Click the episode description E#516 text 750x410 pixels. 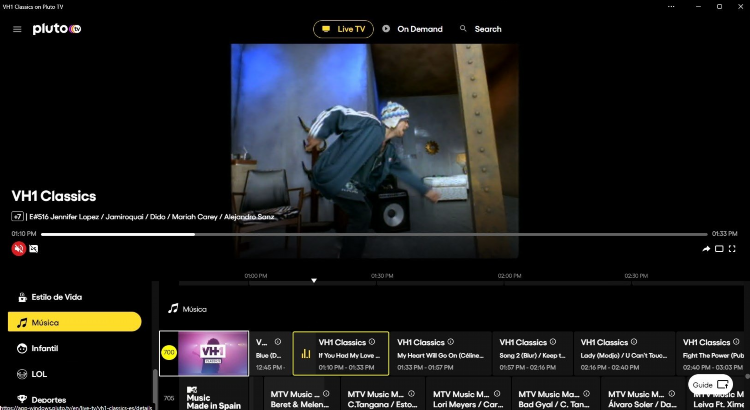(152, 217)
